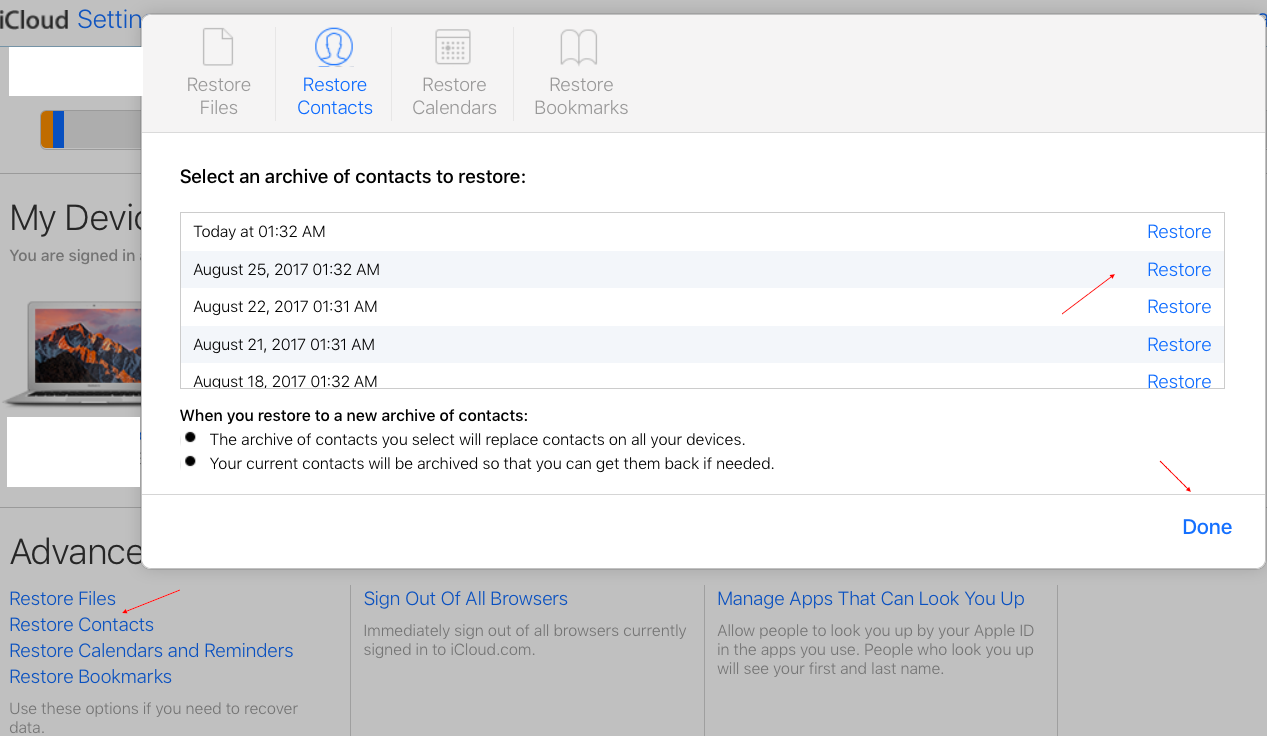Click the Restore Bookmarks book icon
Image resolution: width=1267 pixels, height=736 pixels.
579,47
